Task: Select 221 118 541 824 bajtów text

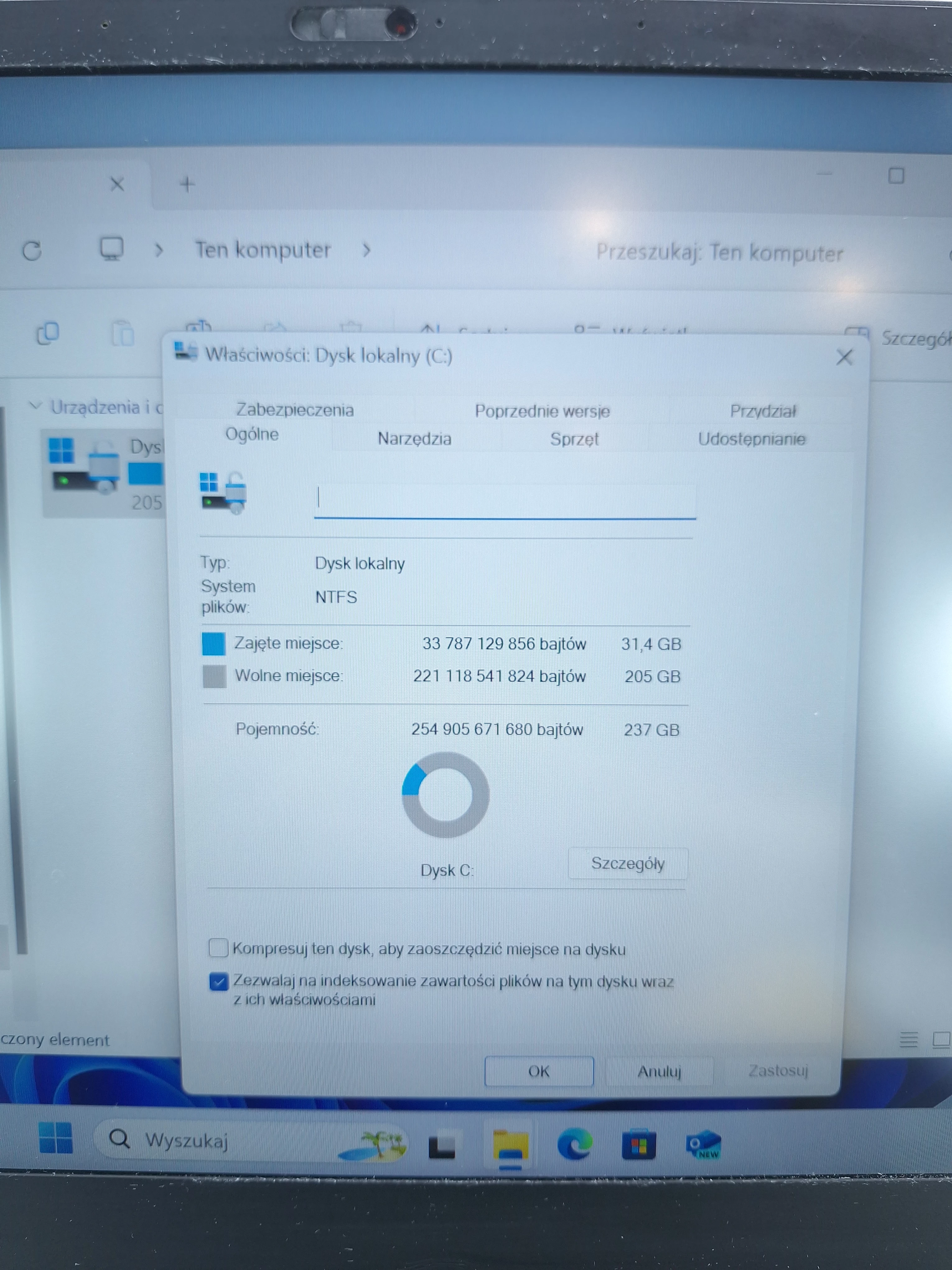Action: pyautogui.click(x=499, y=676)
